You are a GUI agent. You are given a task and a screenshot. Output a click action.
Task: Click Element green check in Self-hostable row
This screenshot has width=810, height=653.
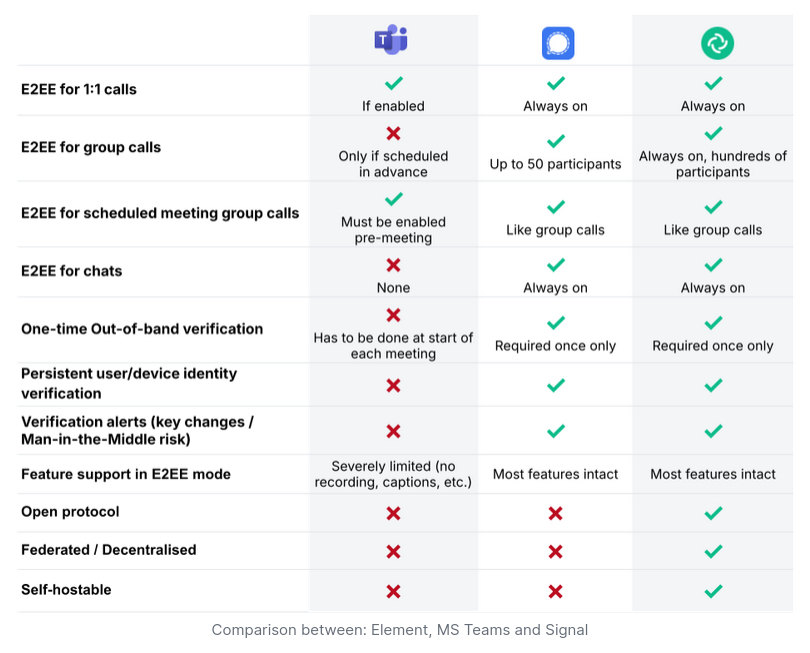[713, 590]
